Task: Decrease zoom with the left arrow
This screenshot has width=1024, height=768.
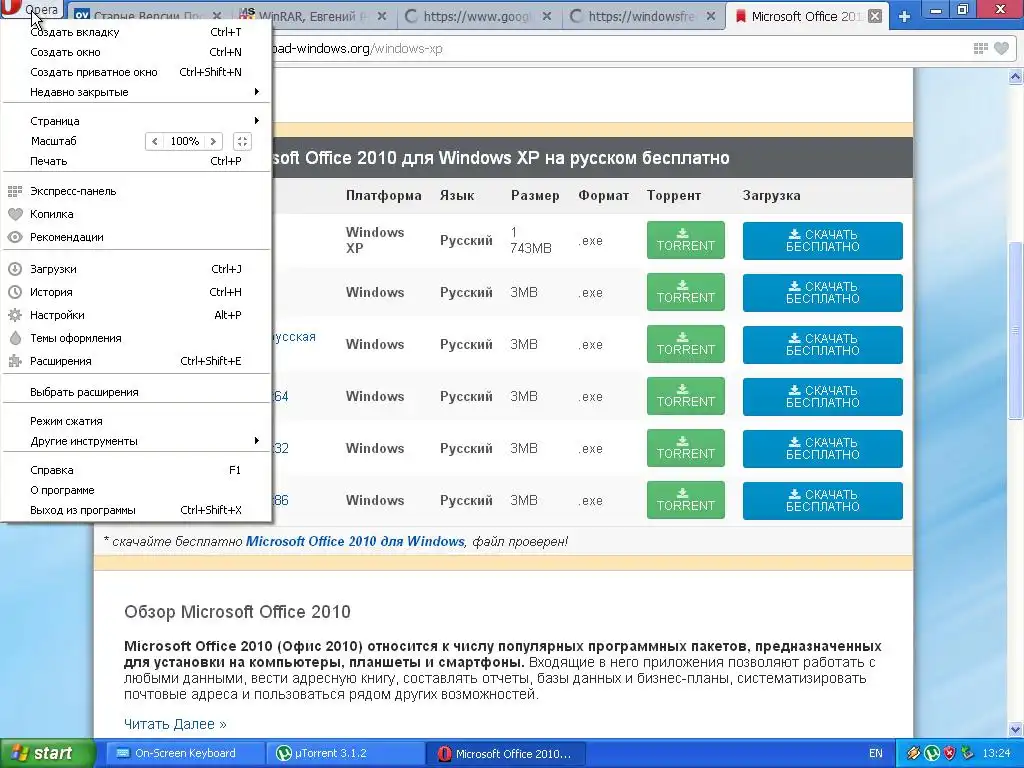Action: pos(155,141)
